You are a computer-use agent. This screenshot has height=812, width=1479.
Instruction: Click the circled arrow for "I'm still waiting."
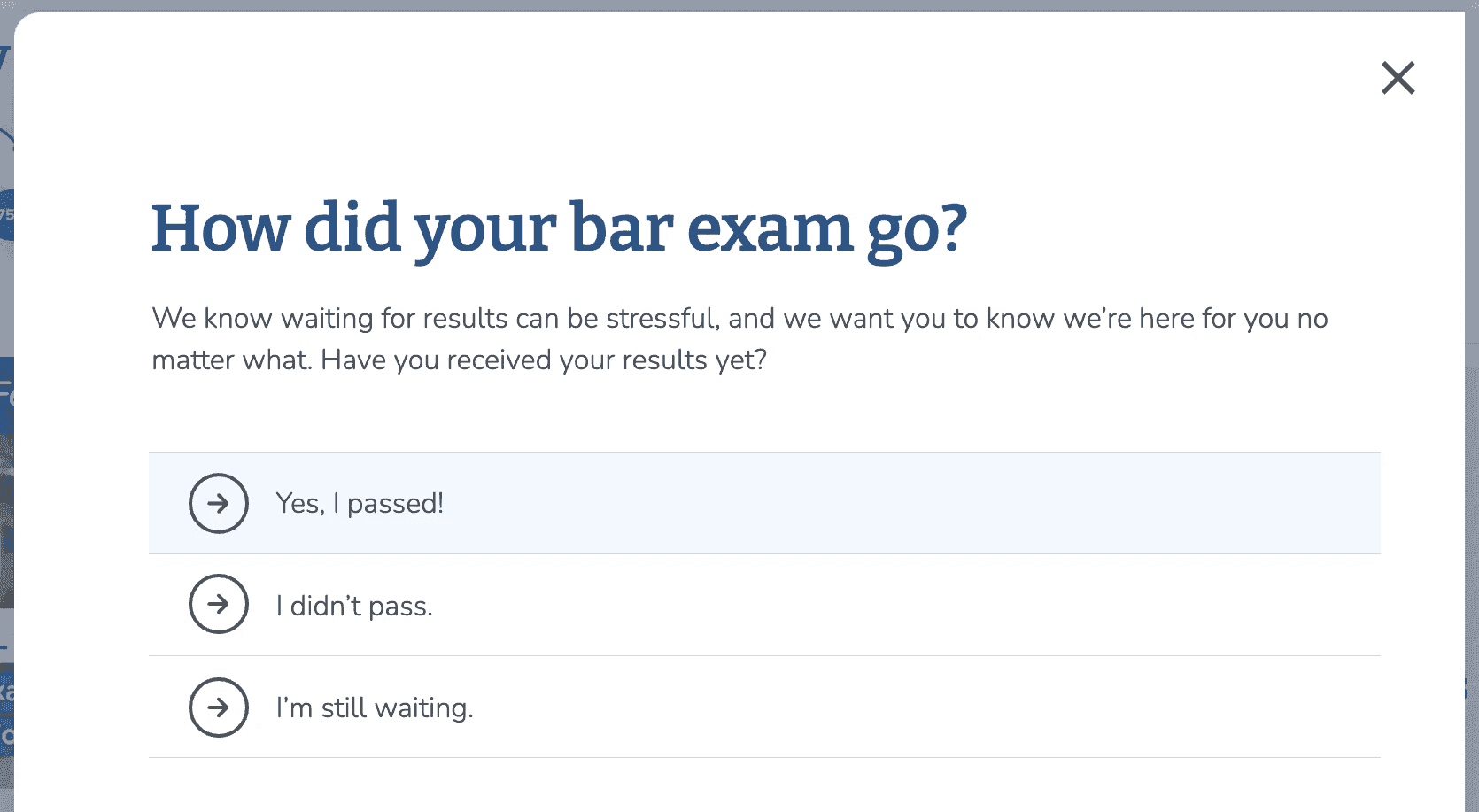click(219, 708)
